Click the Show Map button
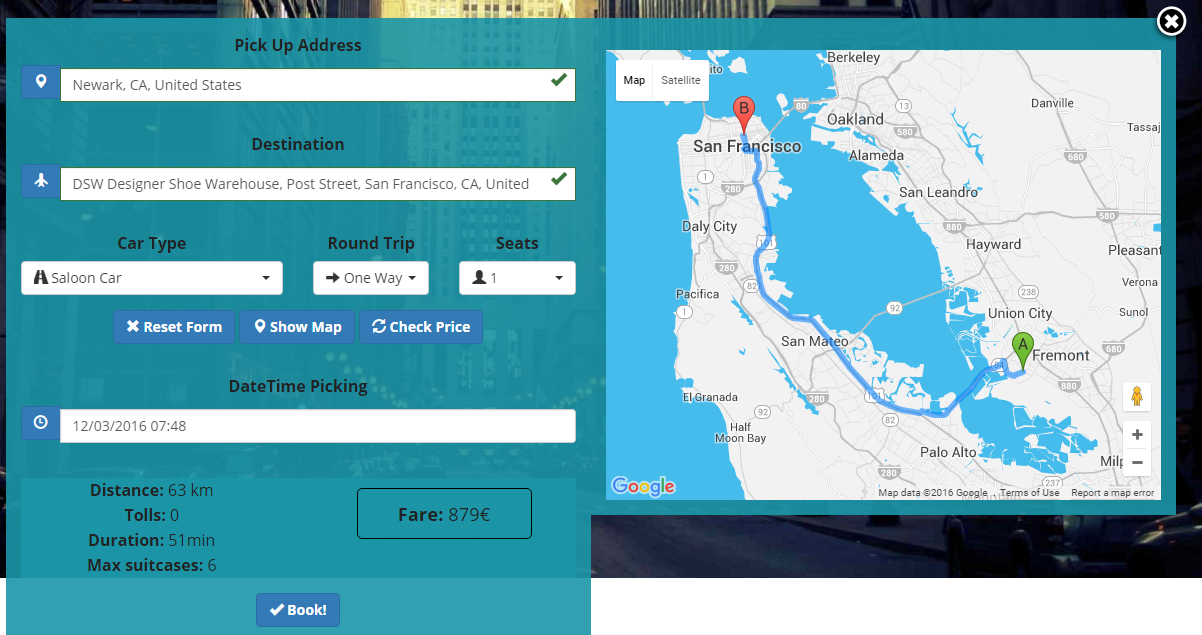 (297, 327)
